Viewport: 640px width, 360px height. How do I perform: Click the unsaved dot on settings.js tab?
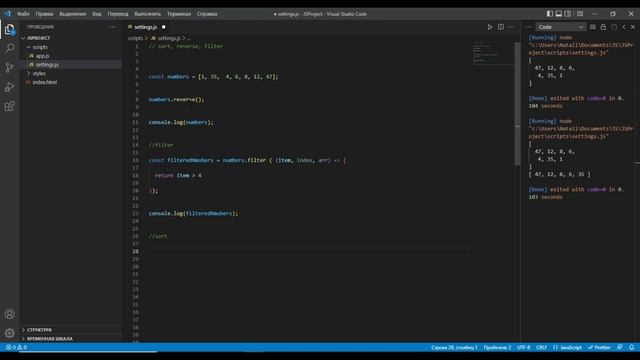pyautogui.click(x=164, y=27)
